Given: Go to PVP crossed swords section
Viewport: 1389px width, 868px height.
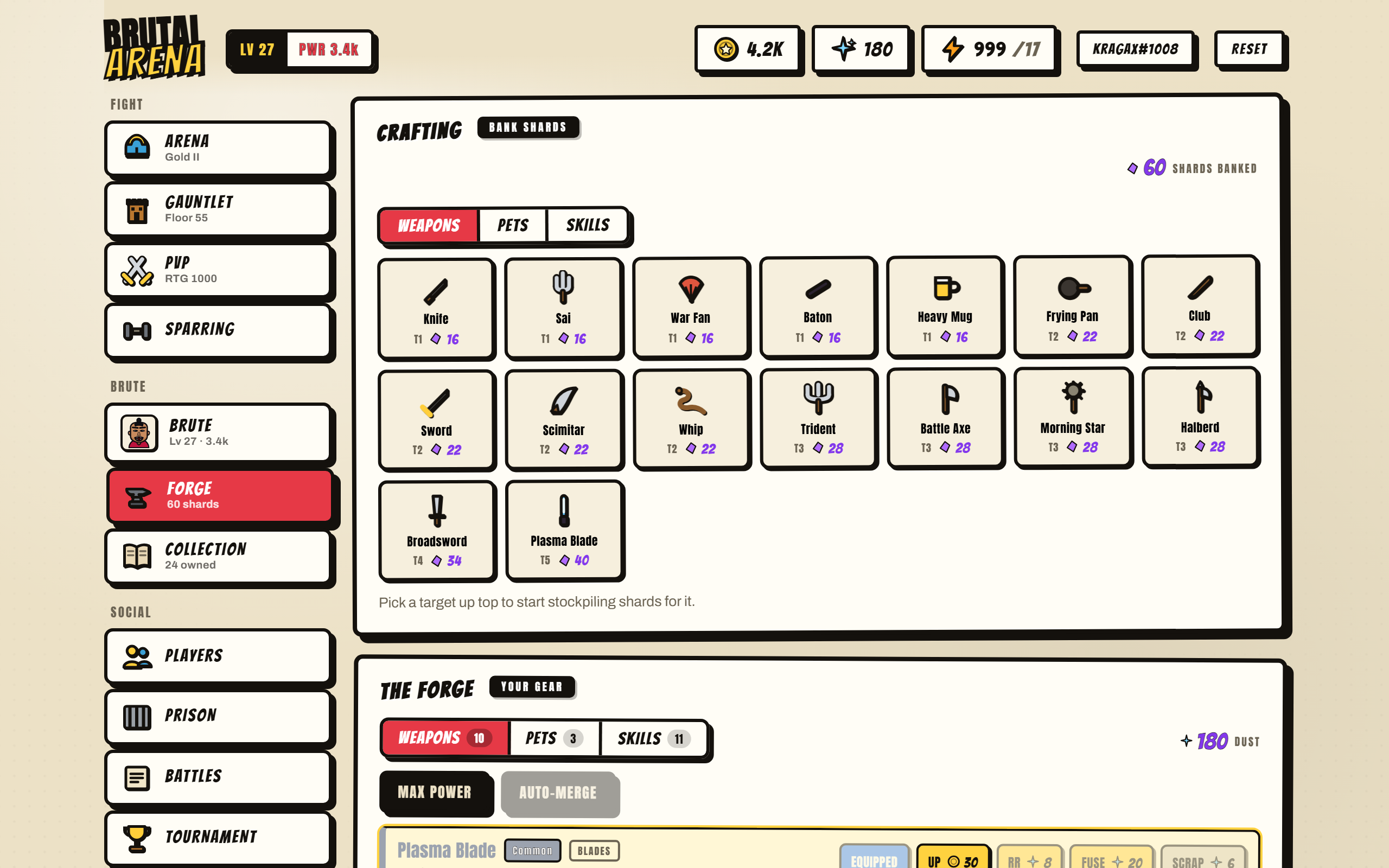Looking at the screenshot, I should (218, 270).
